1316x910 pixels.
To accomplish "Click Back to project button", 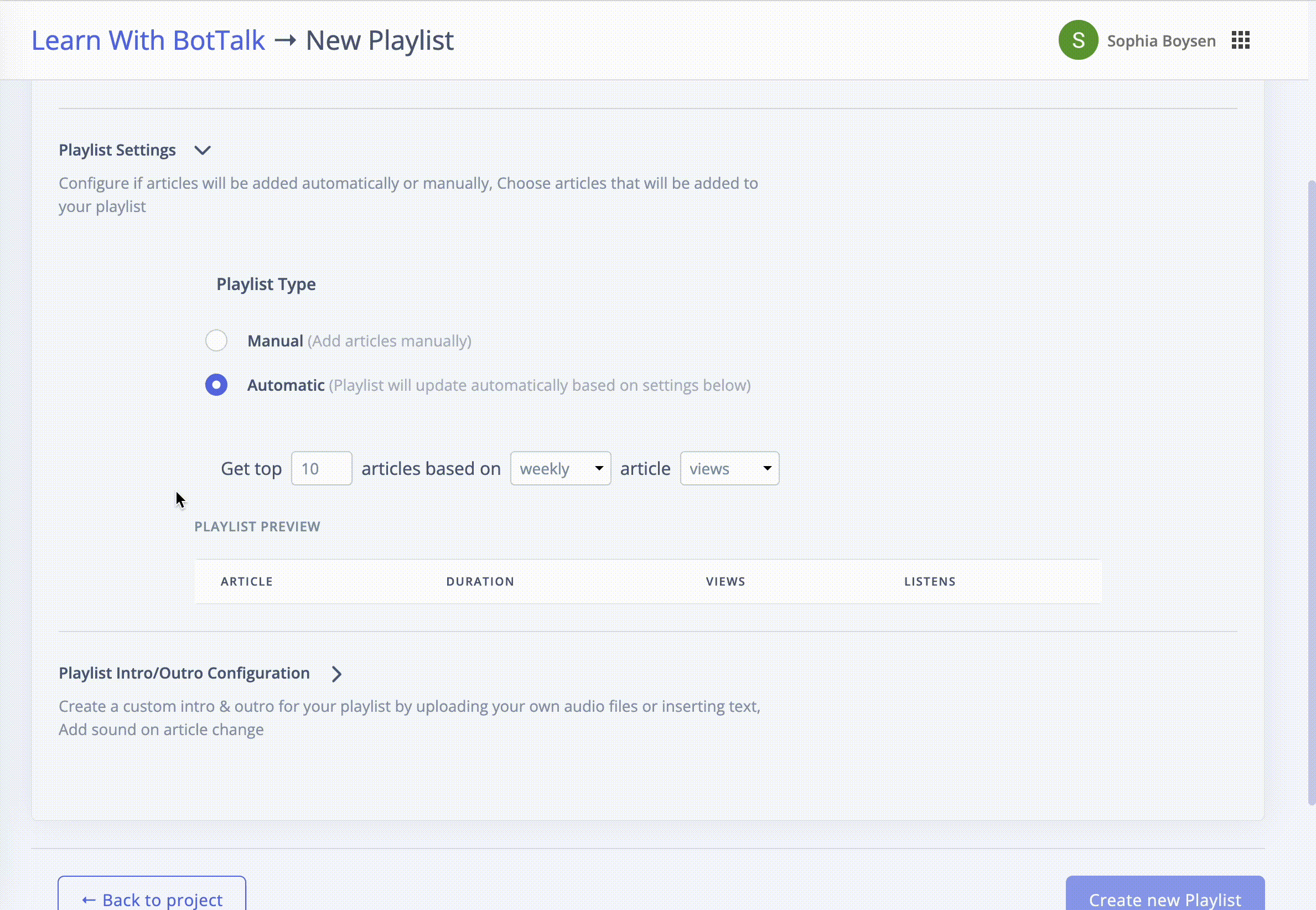I will click(x=152, y=897).
